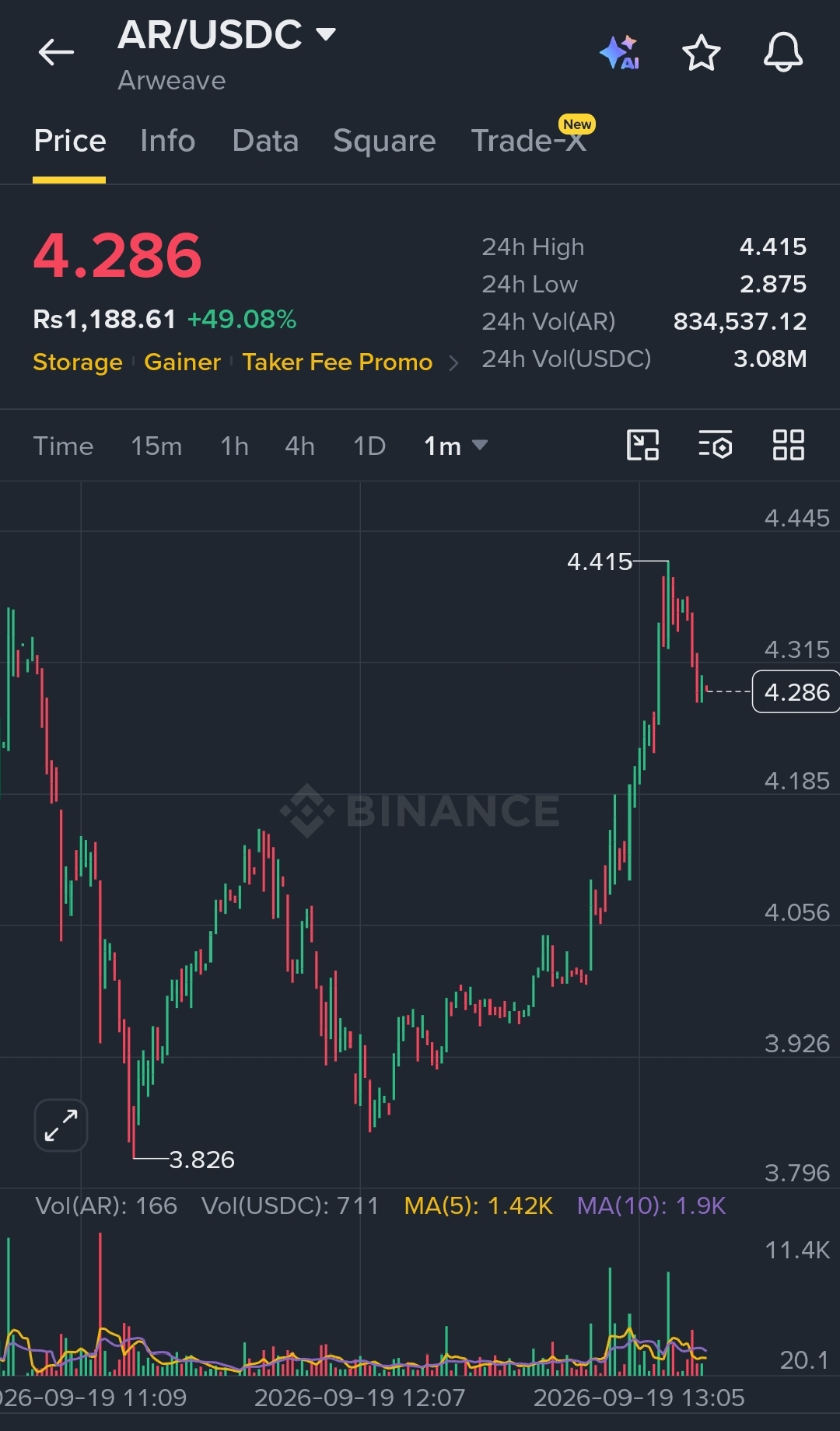
Task: Open the grid layout icon
Action: pos(788,446)
